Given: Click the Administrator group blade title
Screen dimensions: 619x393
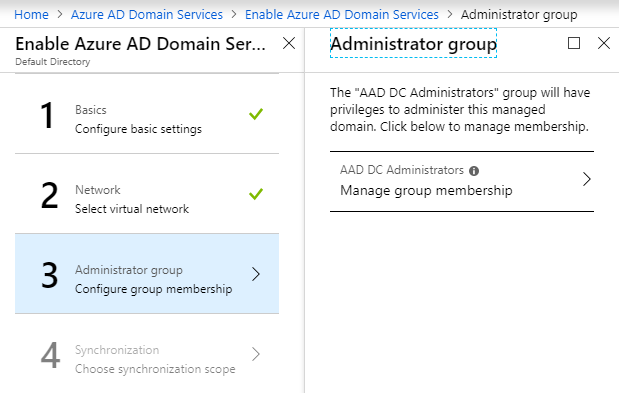Looking at the screenshot, I should tap(413, 43).
